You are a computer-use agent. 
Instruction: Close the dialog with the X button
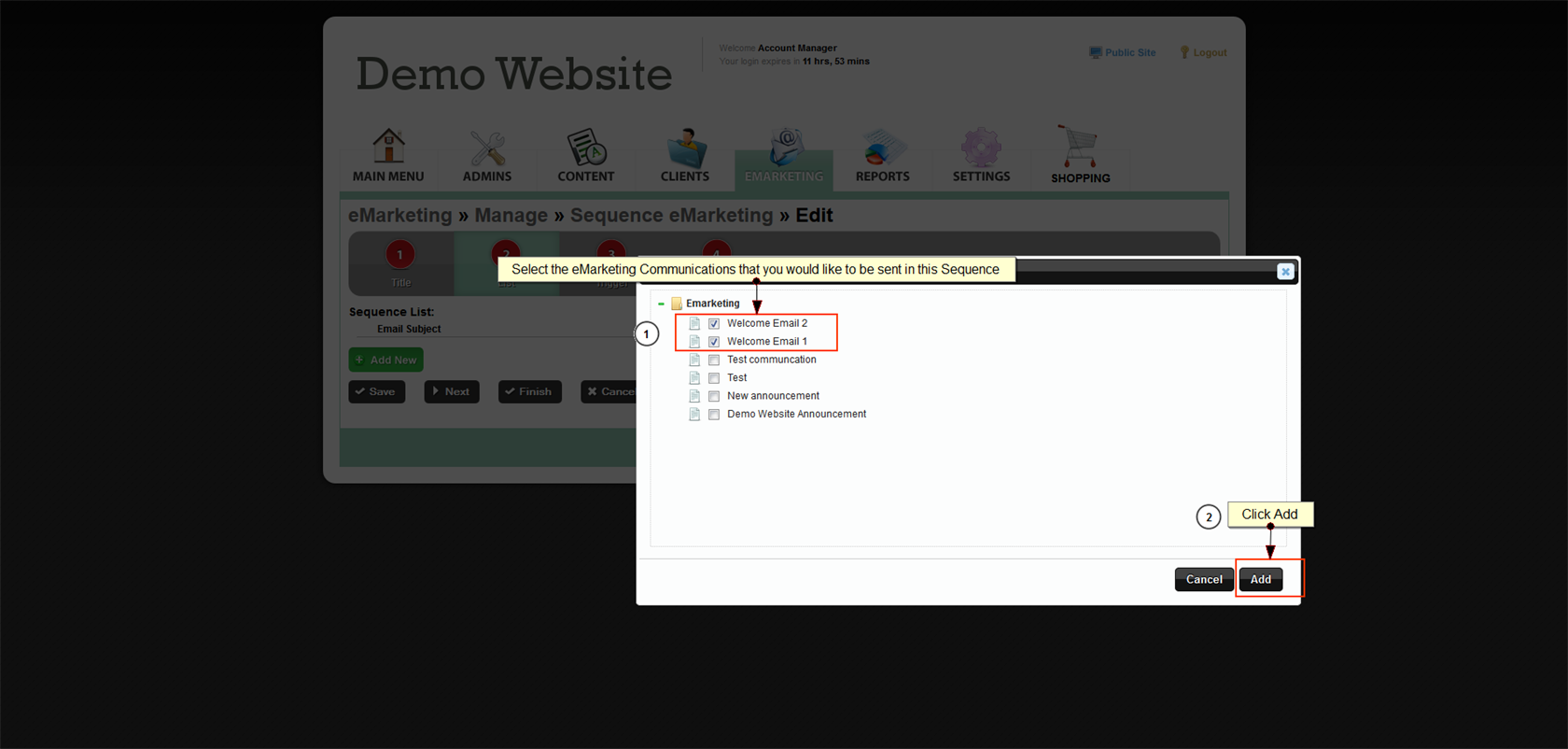tap(1284, 272)
